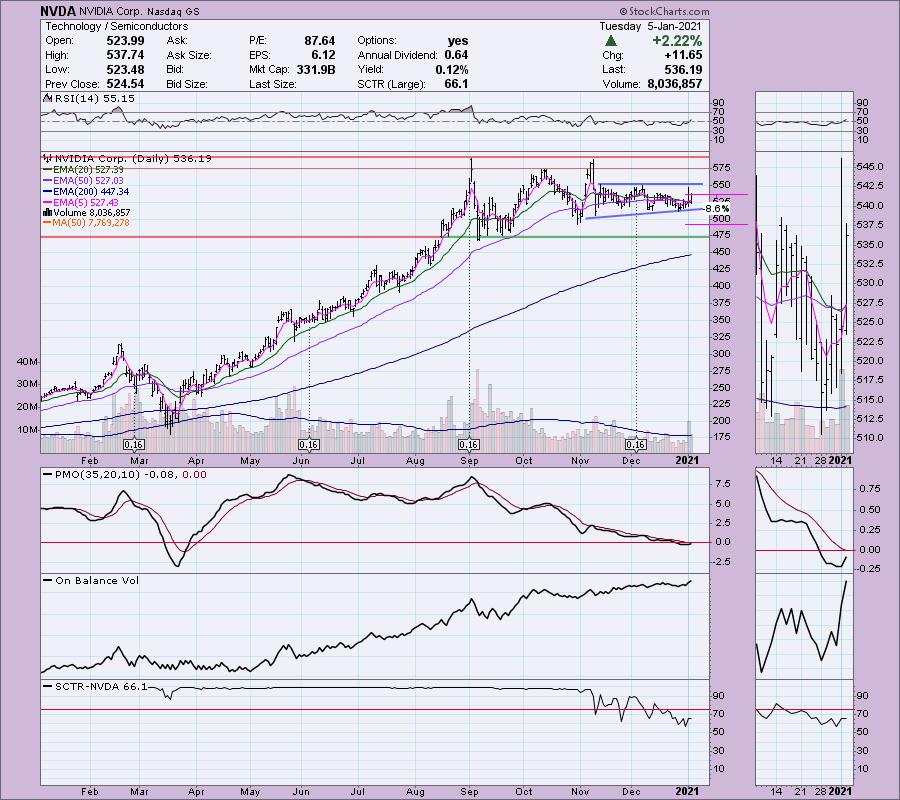Click the Yield value 0.12%
This screenshot has height=800, width=900.
(x=451, y=69)
